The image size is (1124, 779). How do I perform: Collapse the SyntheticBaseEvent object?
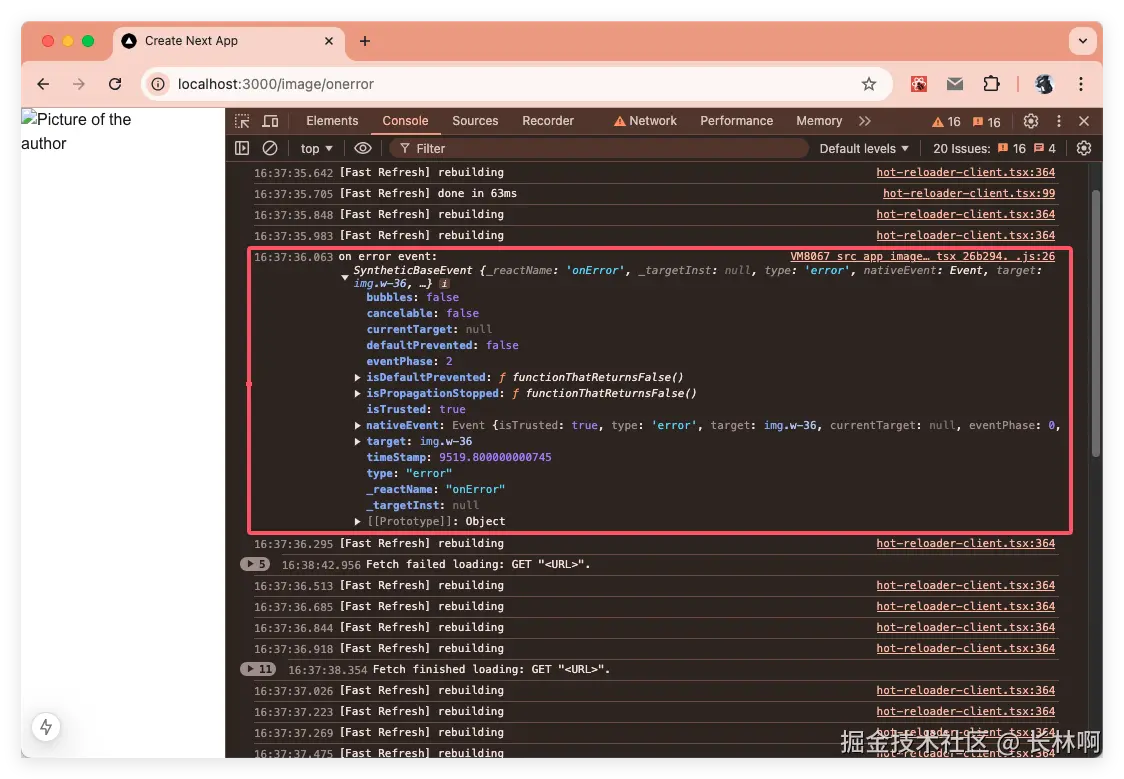click(x=345, y=277)
